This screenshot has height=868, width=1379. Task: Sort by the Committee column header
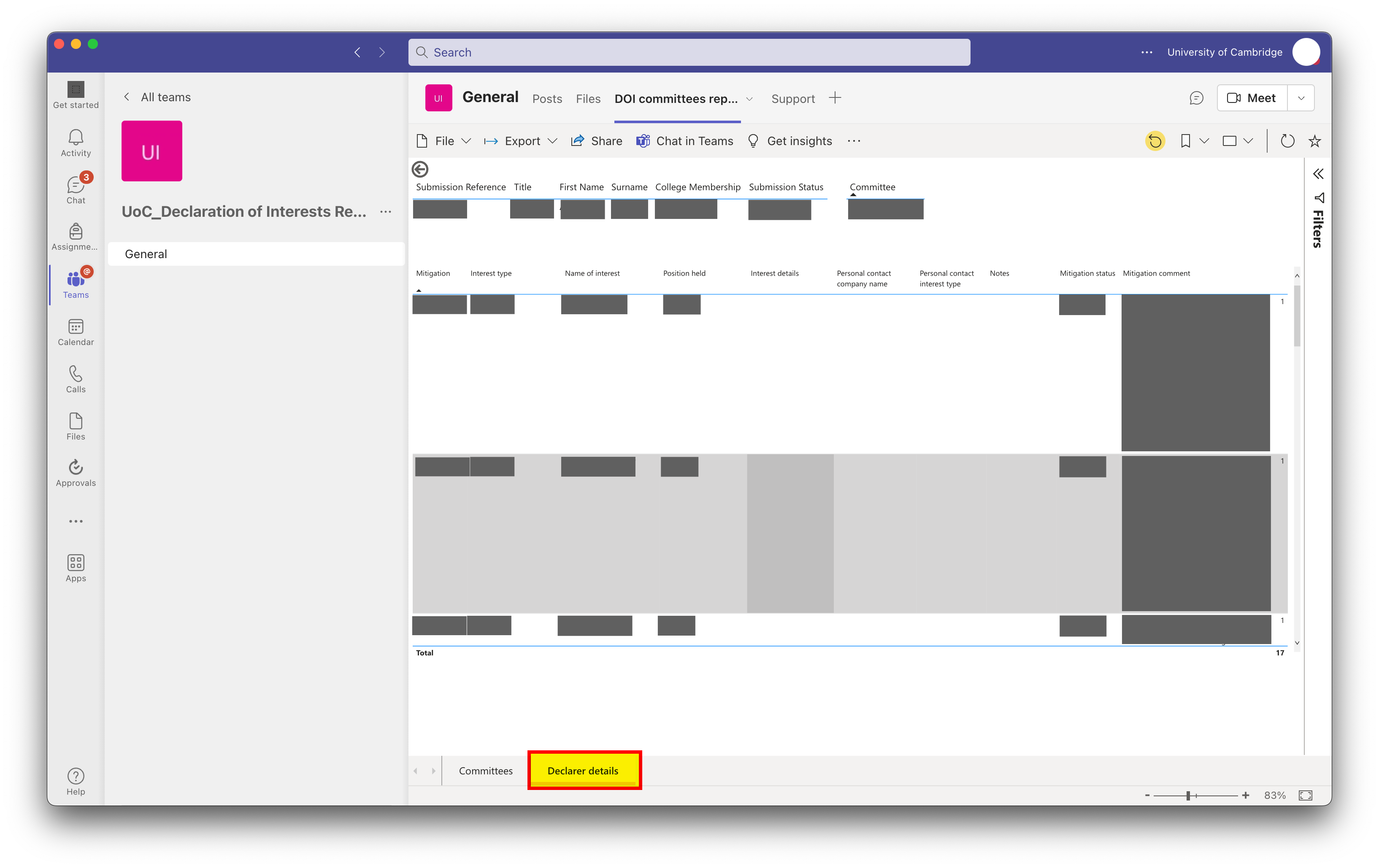click(x=872, y=187)
